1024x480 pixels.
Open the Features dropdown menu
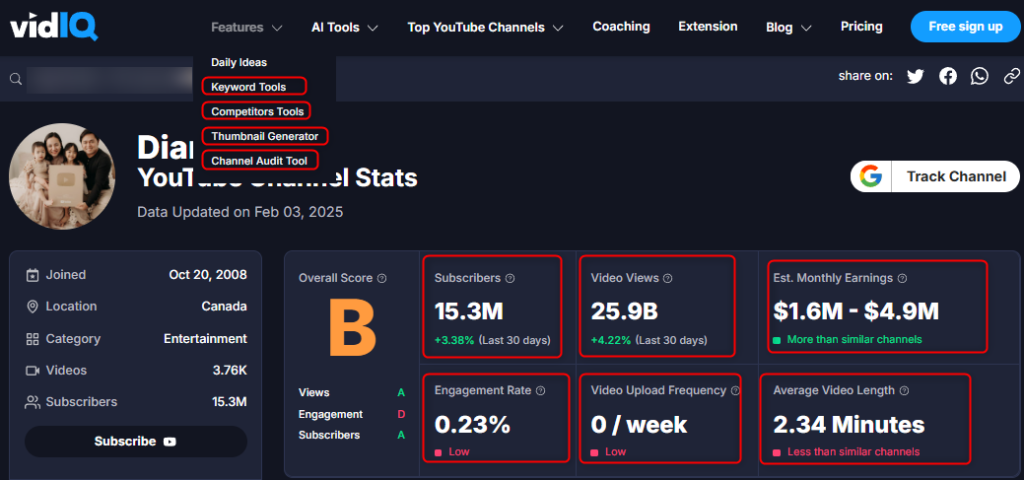246,27
